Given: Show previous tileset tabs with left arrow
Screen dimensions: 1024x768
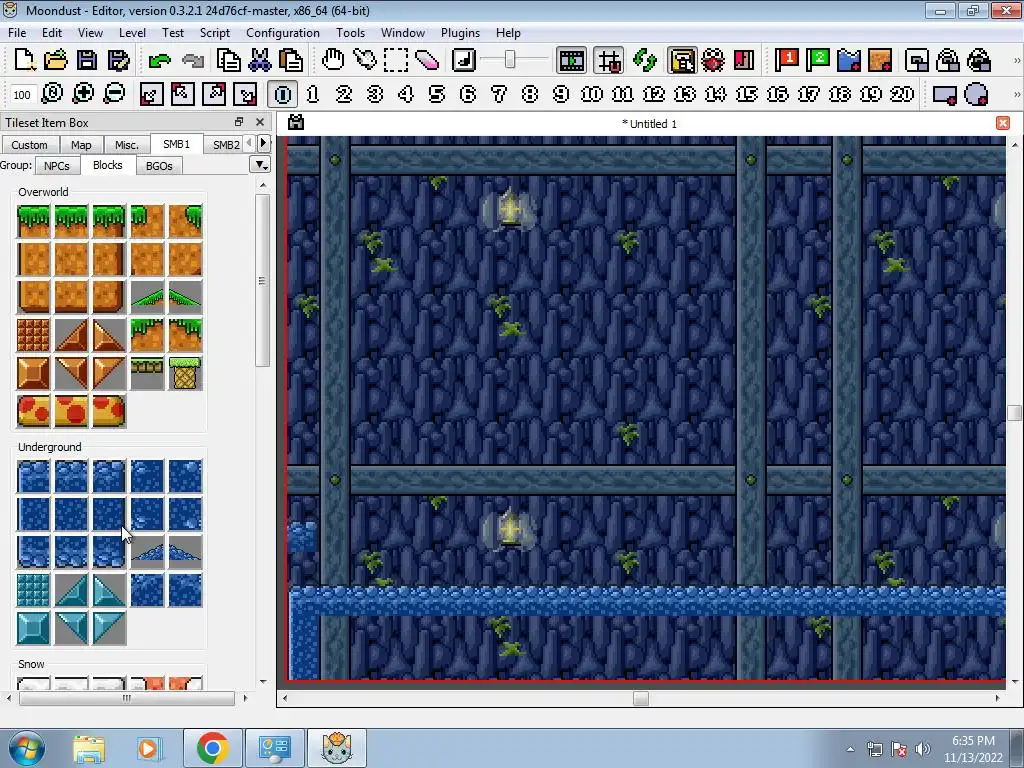Looking at the screenshot, I should [249, 143].
